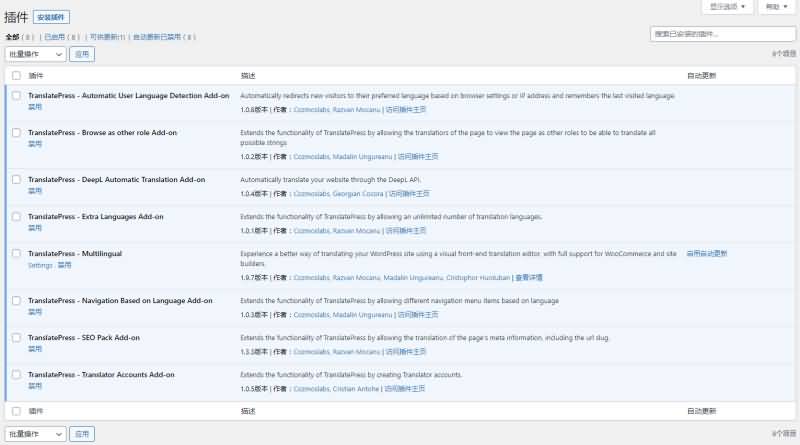The height and width of the screenshot is (445, 800).
Task: Click the 安装插件 button beside the page title
Action: click(52, 17)
